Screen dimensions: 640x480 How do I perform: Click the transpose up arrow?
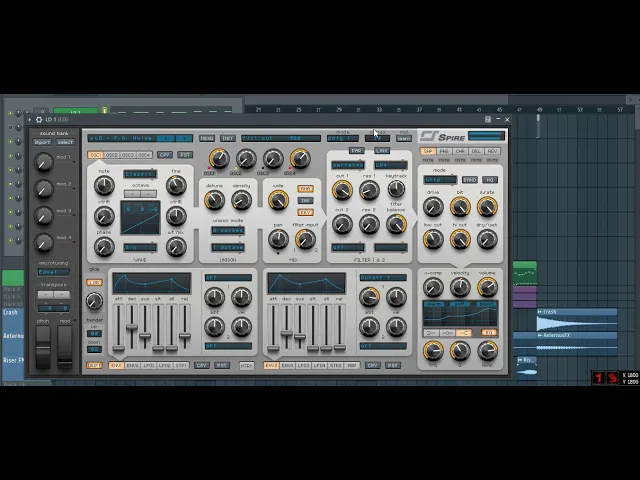click(x=62, y=294)
